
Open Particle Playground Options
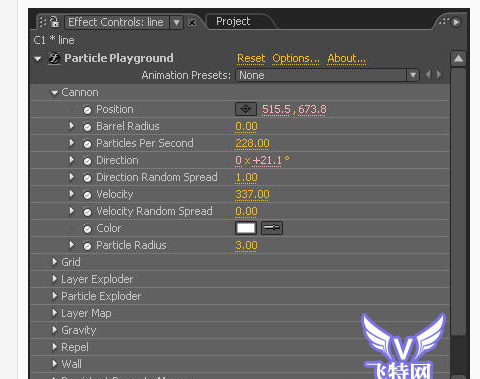click(296, 58)
